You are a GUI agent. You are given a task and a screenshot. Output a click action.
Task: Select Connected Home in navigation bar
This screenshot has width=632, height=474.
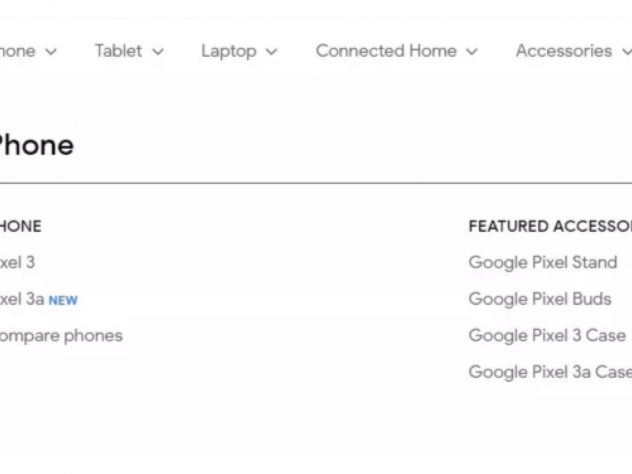click(385, 51)
